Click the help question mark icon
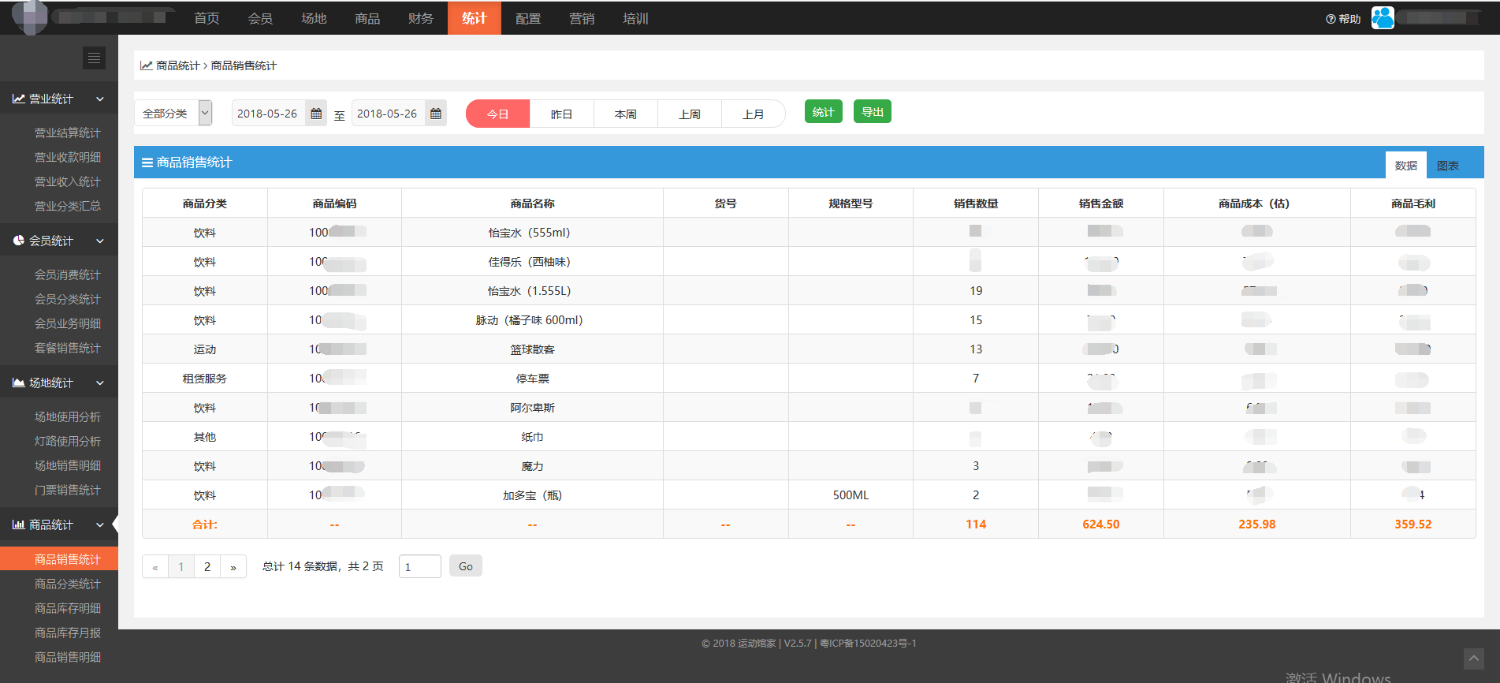 [1330, 19]
